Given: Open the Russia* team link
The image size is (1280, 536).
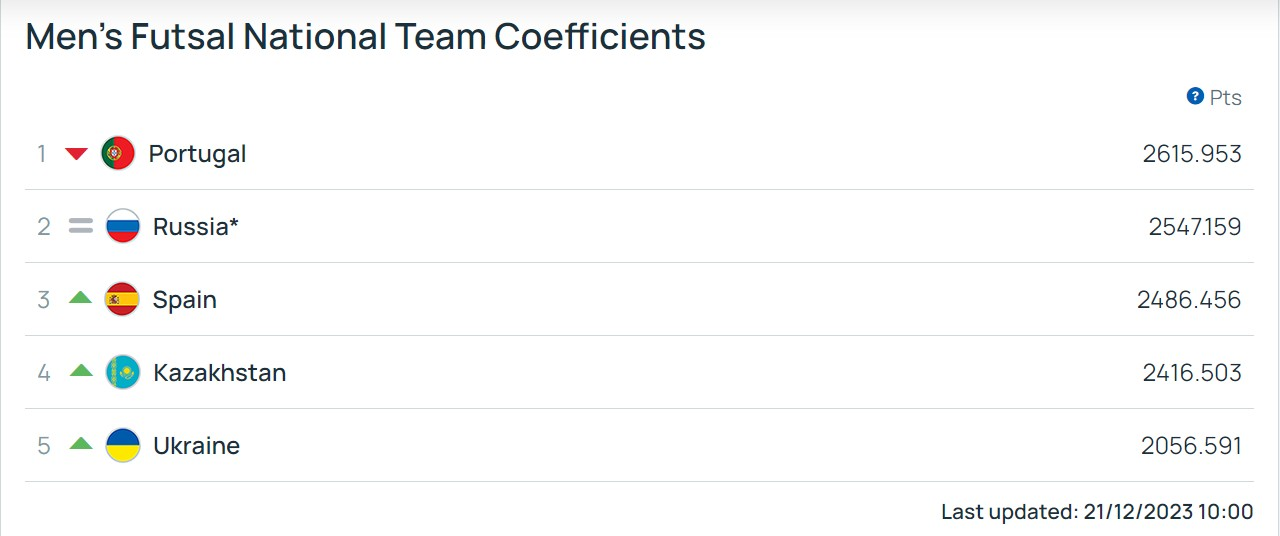Looking at the screenshot, I should coord(196,227).
